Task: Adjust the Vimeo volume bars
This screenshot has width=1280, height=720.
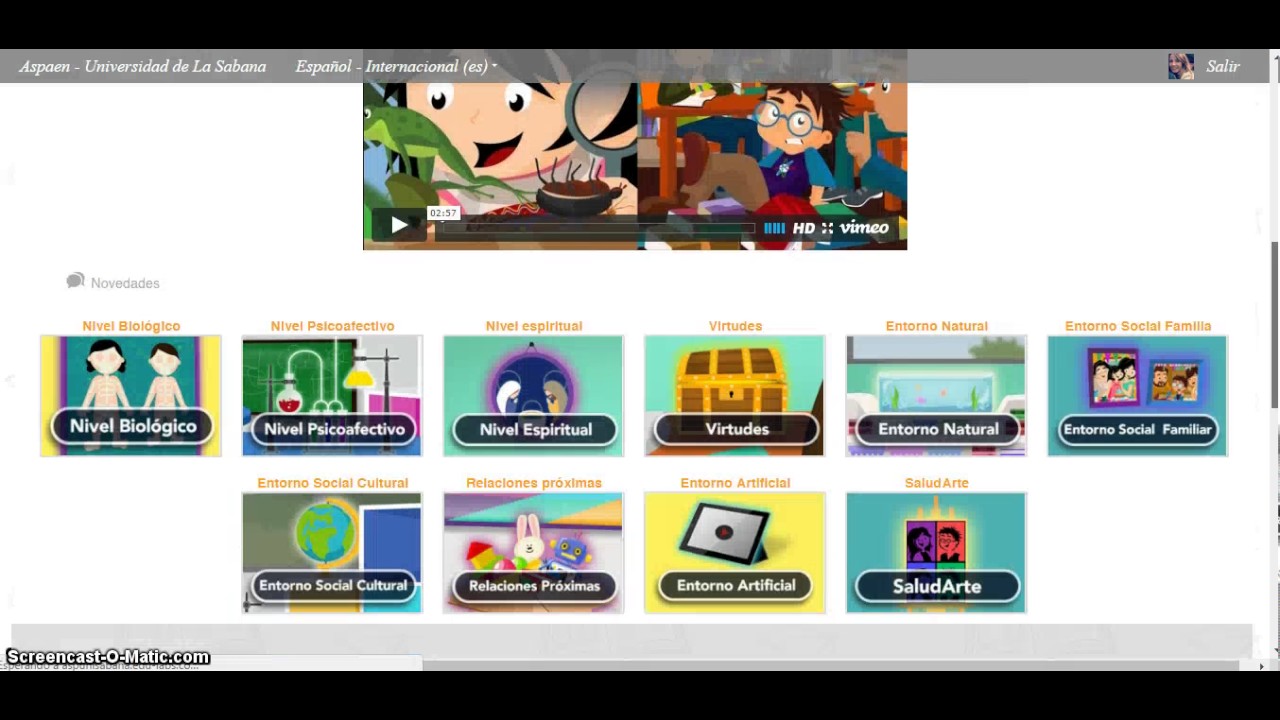Action: (x=775, y=228)
